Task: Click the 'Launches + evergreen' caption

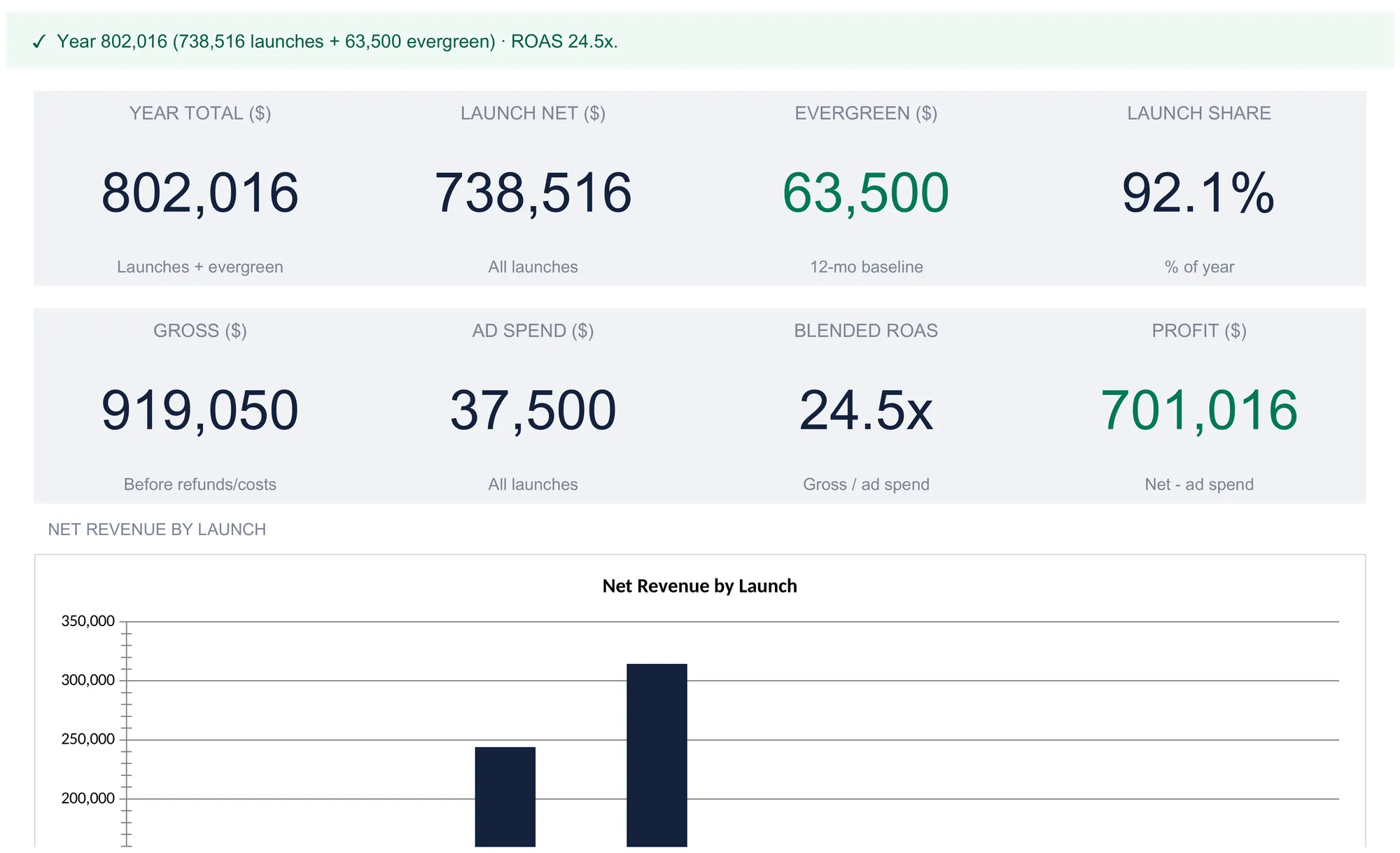Action: pos(200,267)
